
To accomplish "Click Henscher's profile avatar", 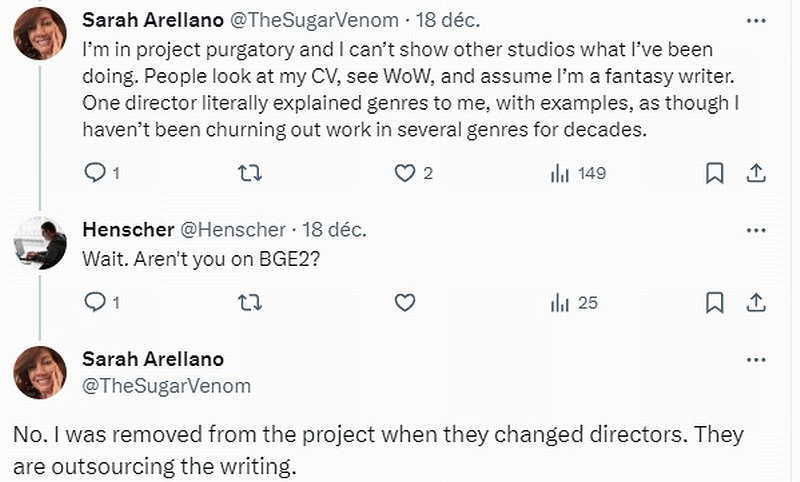I will (x=40, y=242).
